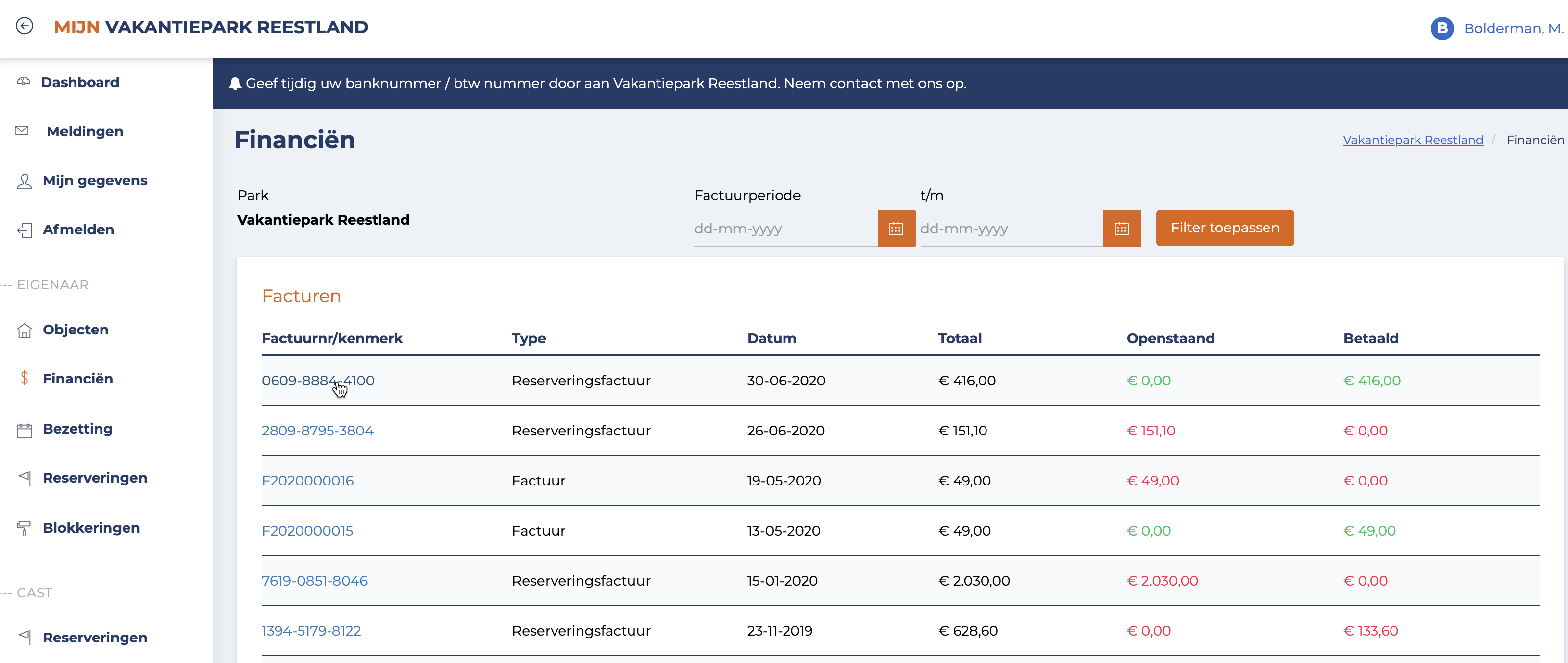Click the Blokkeringen paint roller icon
Viewport: 1568px width, 663px height.
click(25, 528)
